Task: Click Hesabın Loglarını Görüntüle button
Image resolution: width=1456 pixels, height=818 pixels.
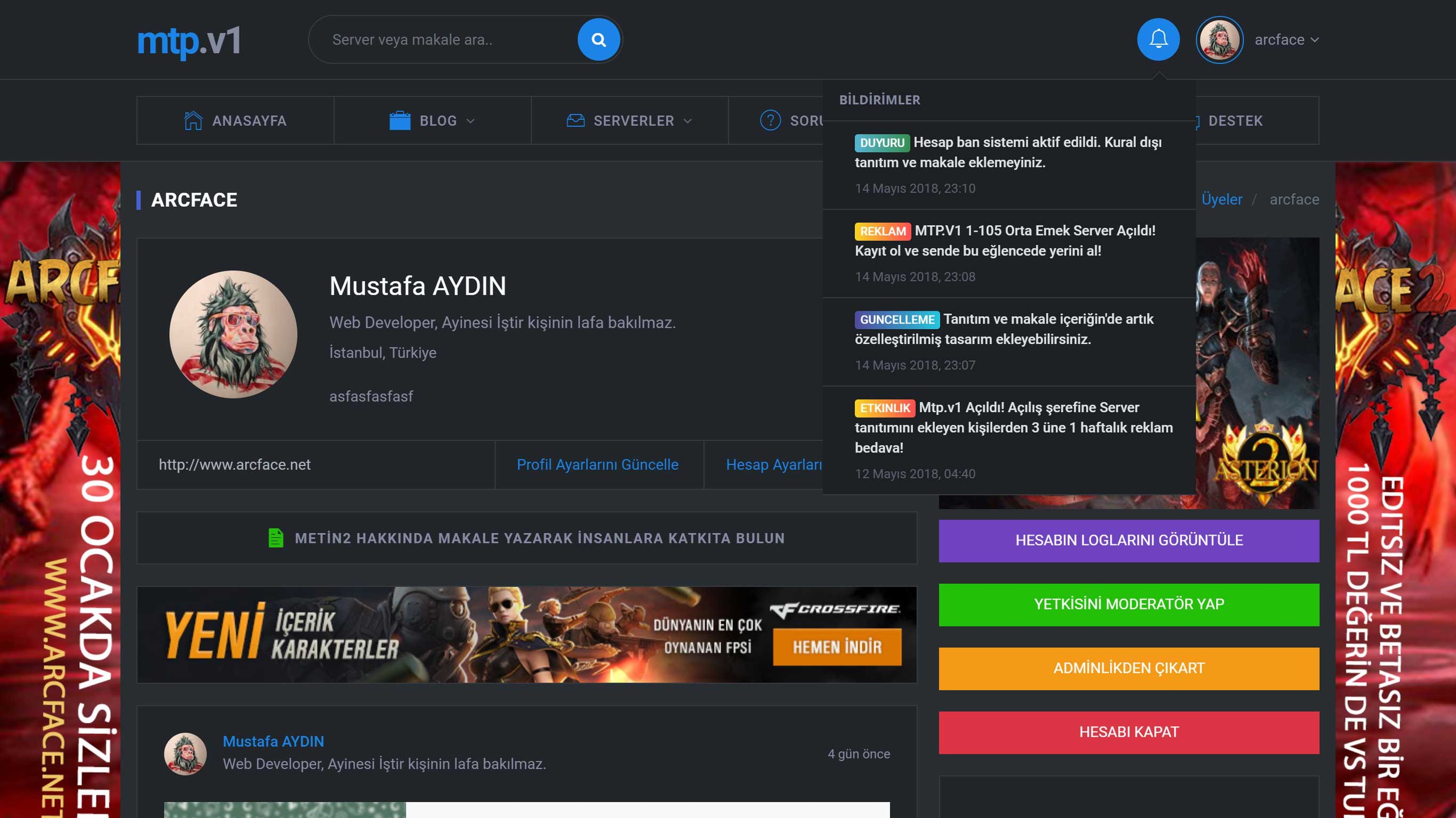Action: [x=1129, y=541]
